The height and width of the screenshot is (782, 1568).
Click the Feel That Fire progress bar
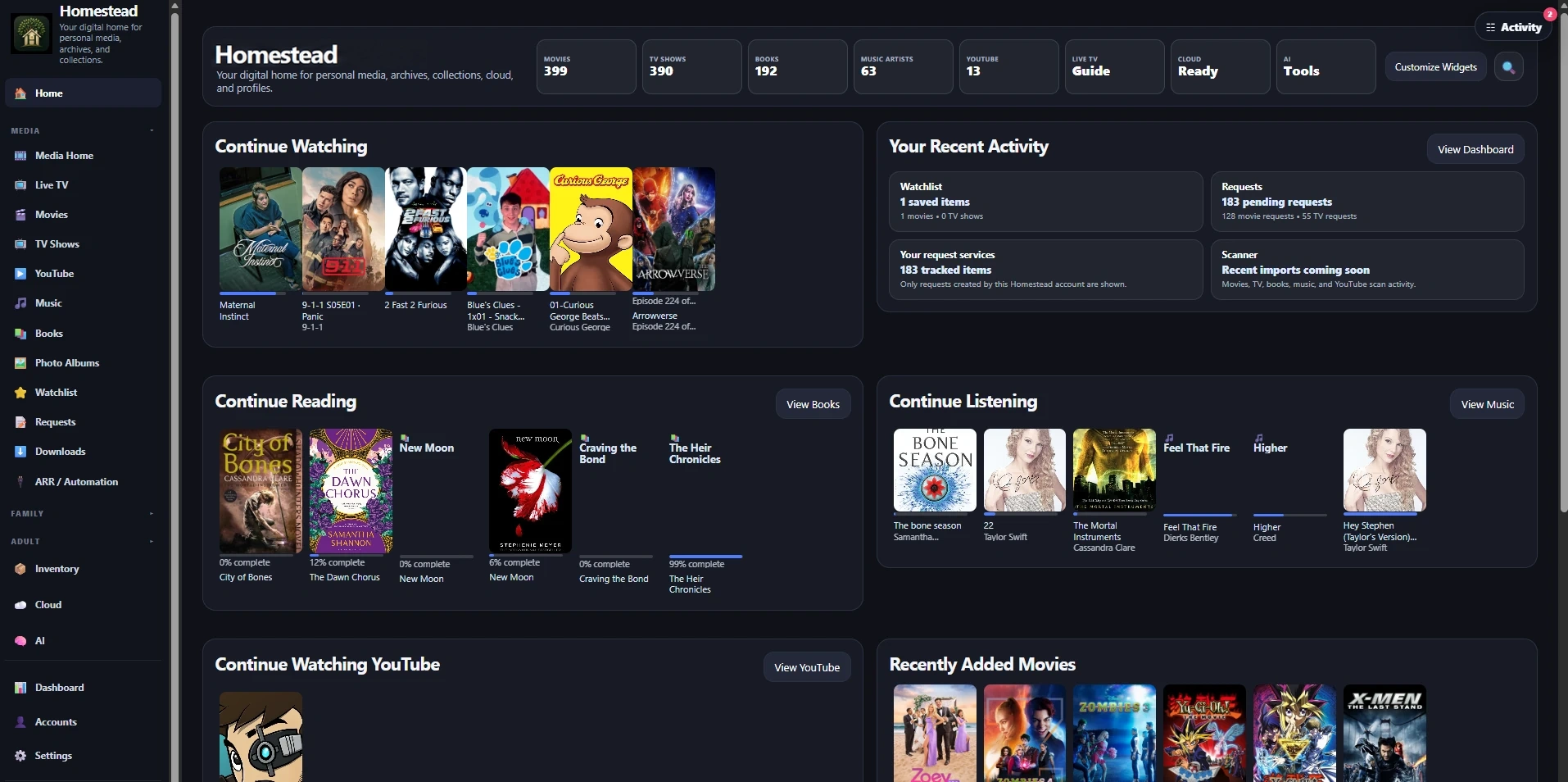click(1200, 515)
